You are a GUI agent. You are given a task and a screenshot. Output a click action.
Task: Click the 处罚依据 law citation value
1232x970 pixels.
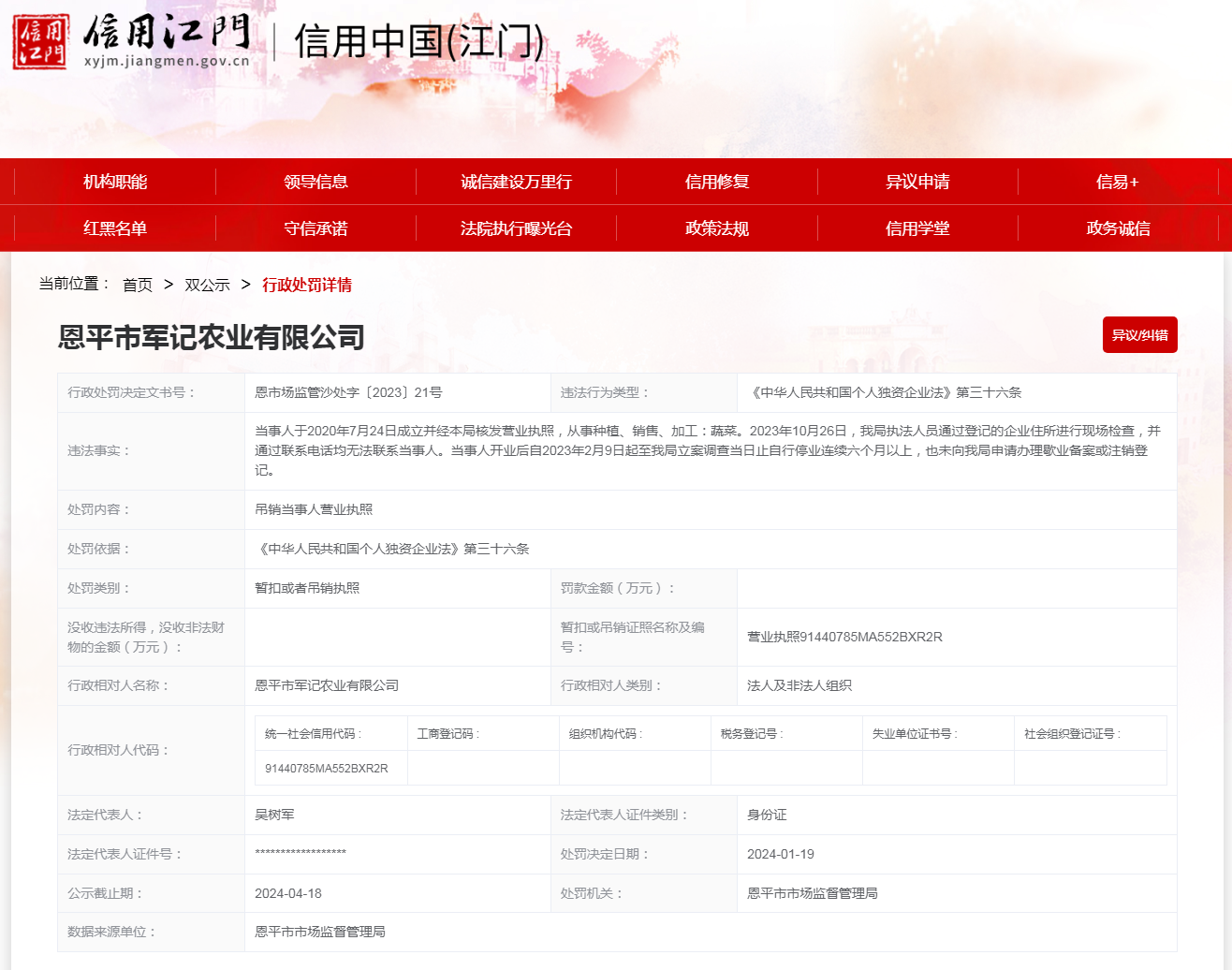(x=392, y=549)
